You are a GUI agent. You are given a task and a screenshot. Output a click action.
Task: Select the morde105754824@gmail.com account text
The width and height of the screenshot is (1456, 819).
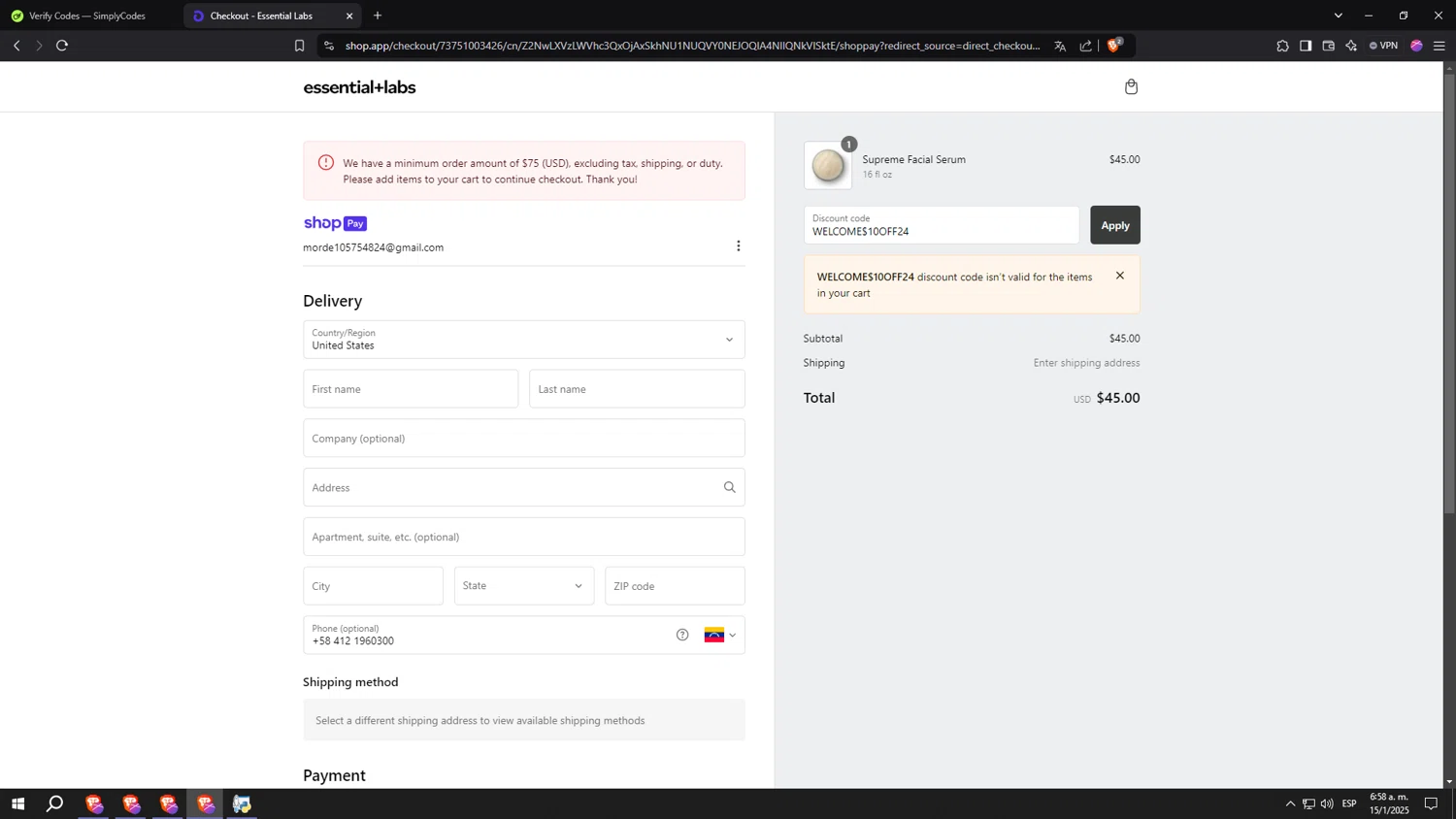[373, 247]
